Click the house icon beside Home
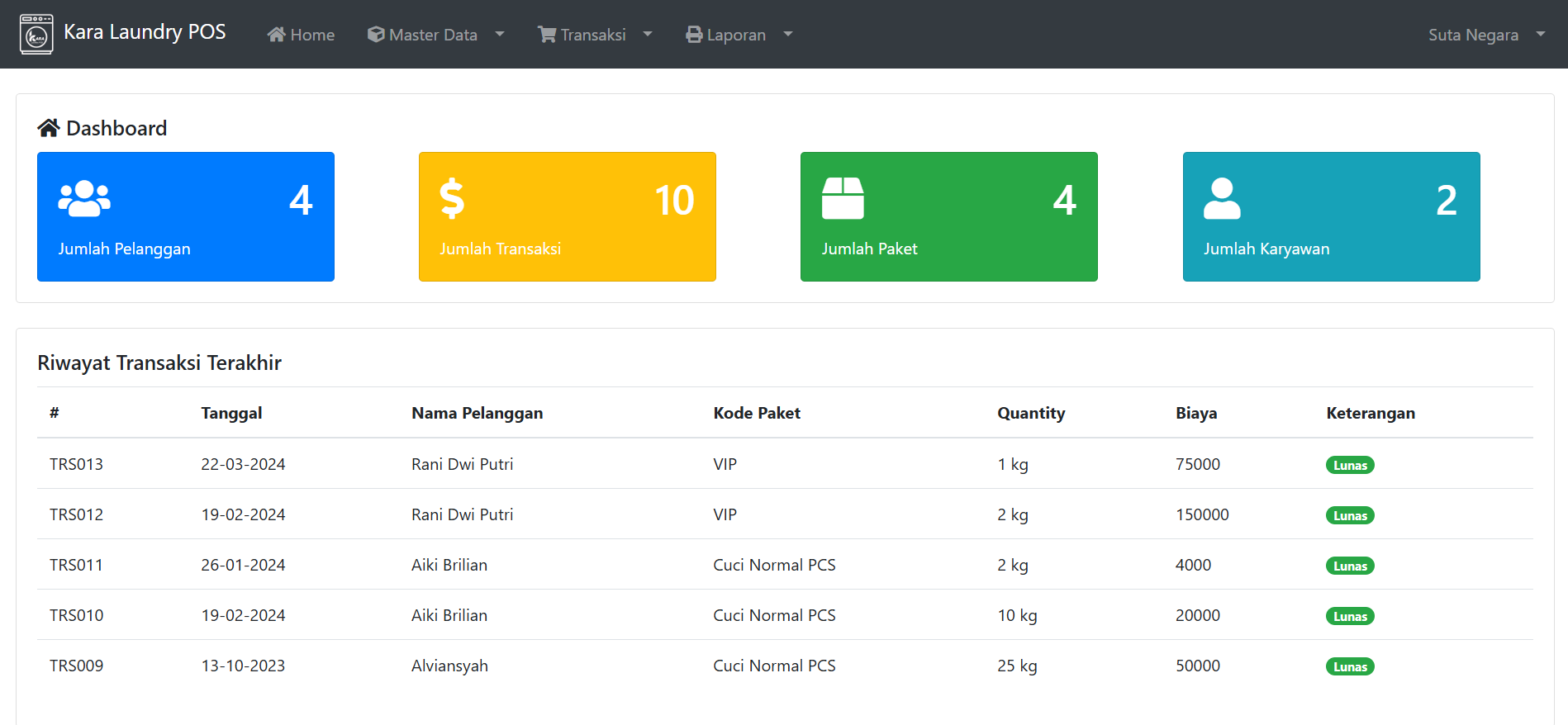This screenshot has width=1568, height=725. click(x=276, y=35)
